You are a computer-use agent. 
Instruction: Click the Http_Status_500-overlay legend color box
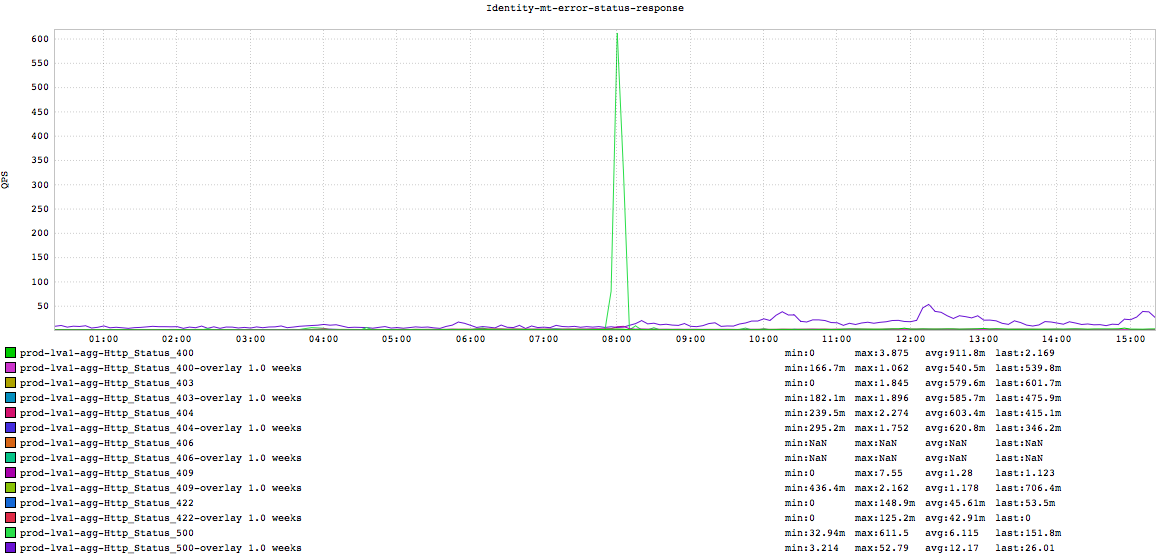point(11,548)
